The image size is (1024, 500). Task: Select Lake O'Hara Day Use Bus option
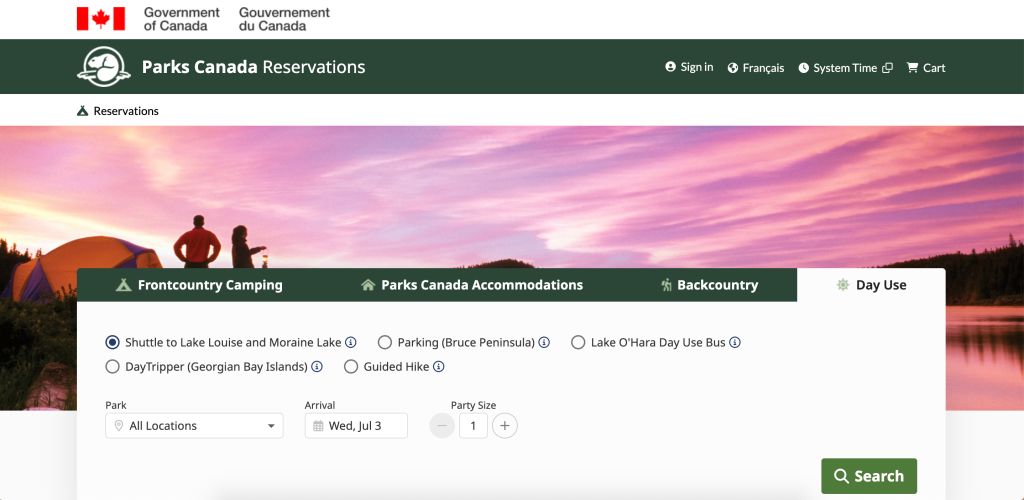pyautogui.click(x=578, y=342)
